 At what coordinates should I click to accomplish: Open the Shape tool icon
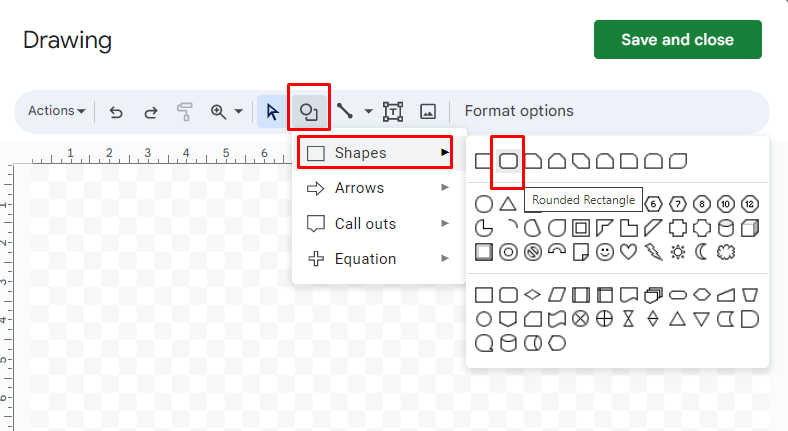point(309,112)
